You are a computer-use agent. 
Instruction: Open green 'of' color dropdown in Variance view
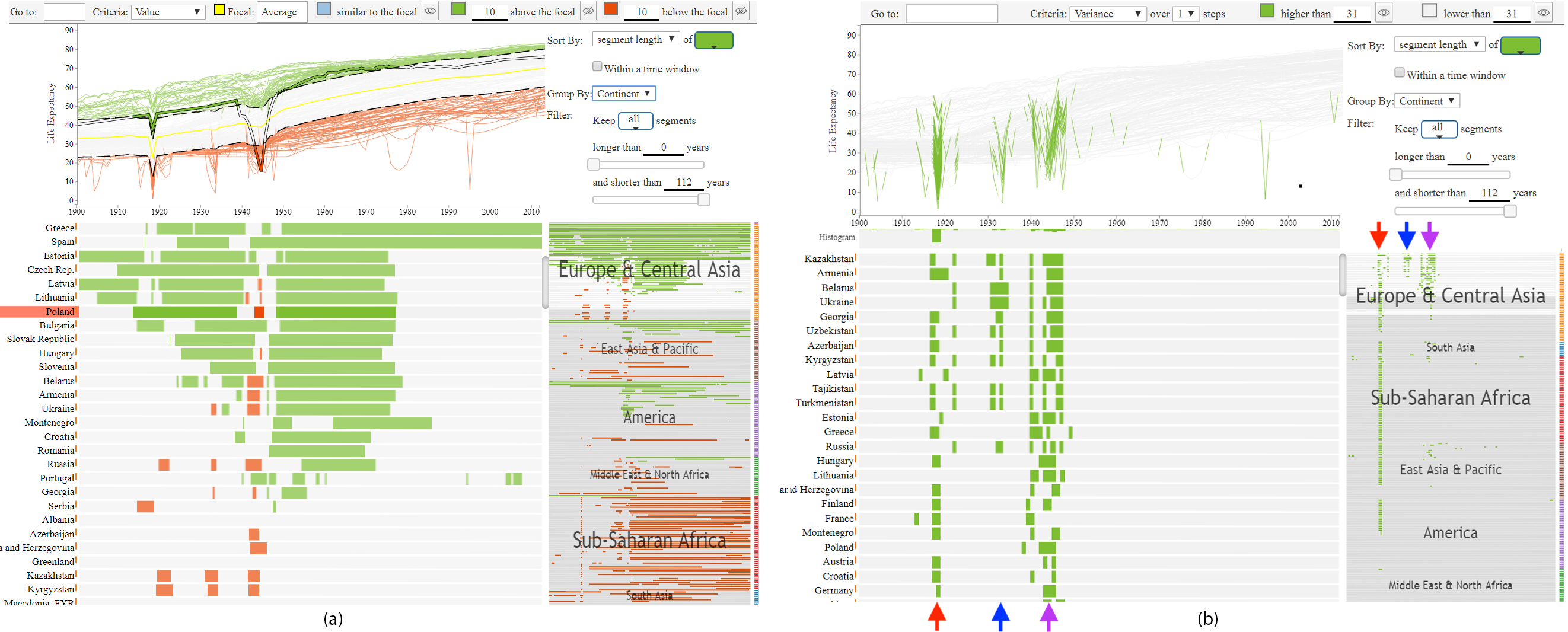click(1520, 46)
